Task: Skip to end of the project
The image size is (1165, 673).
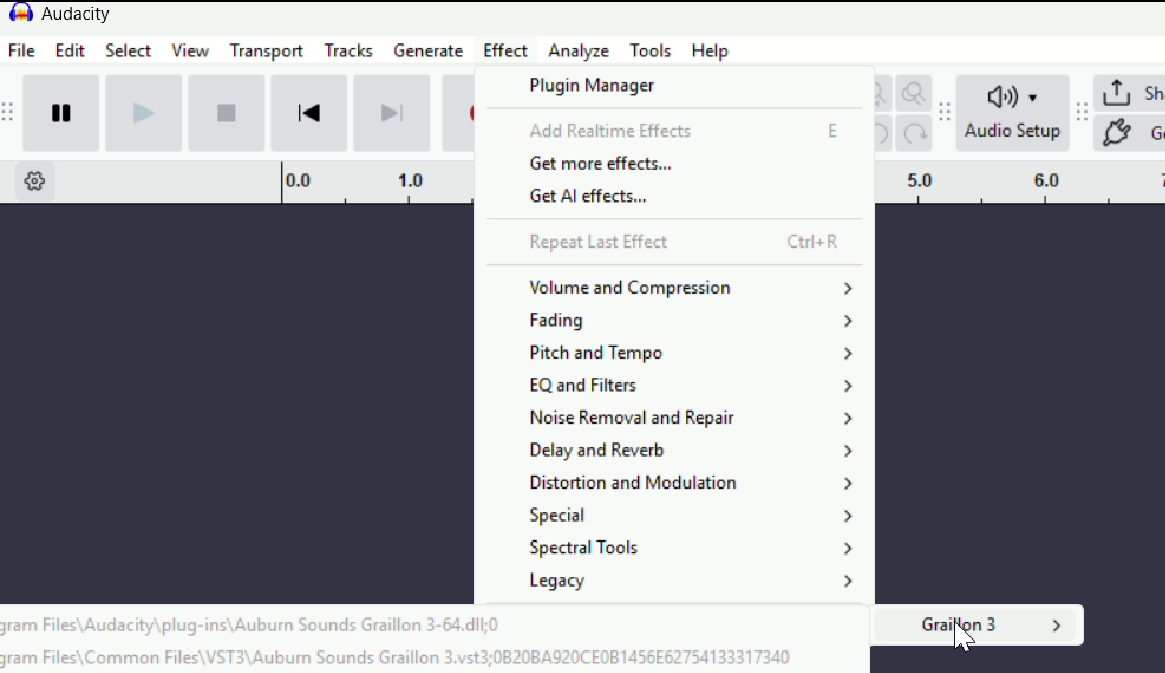Action: coord(392,113)
